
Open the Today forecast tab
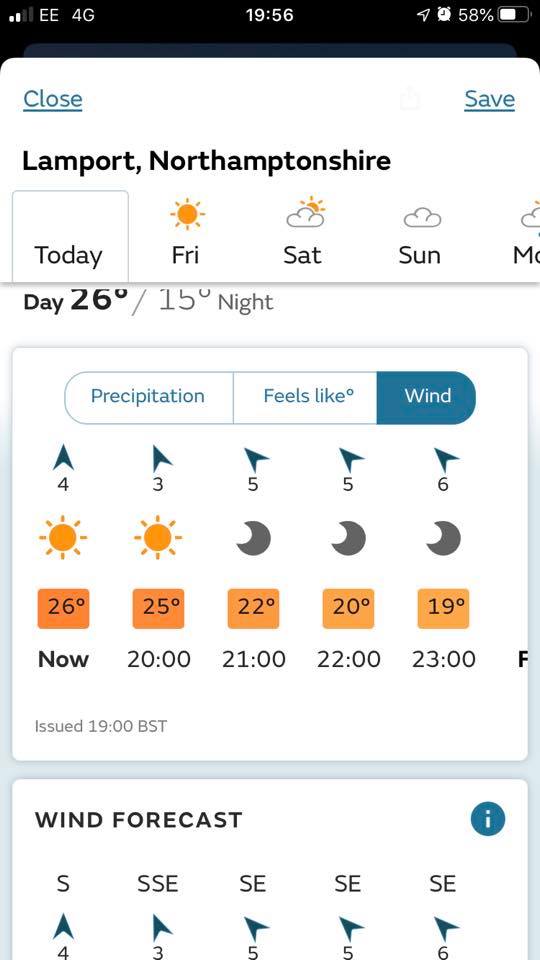click(69, 237)
